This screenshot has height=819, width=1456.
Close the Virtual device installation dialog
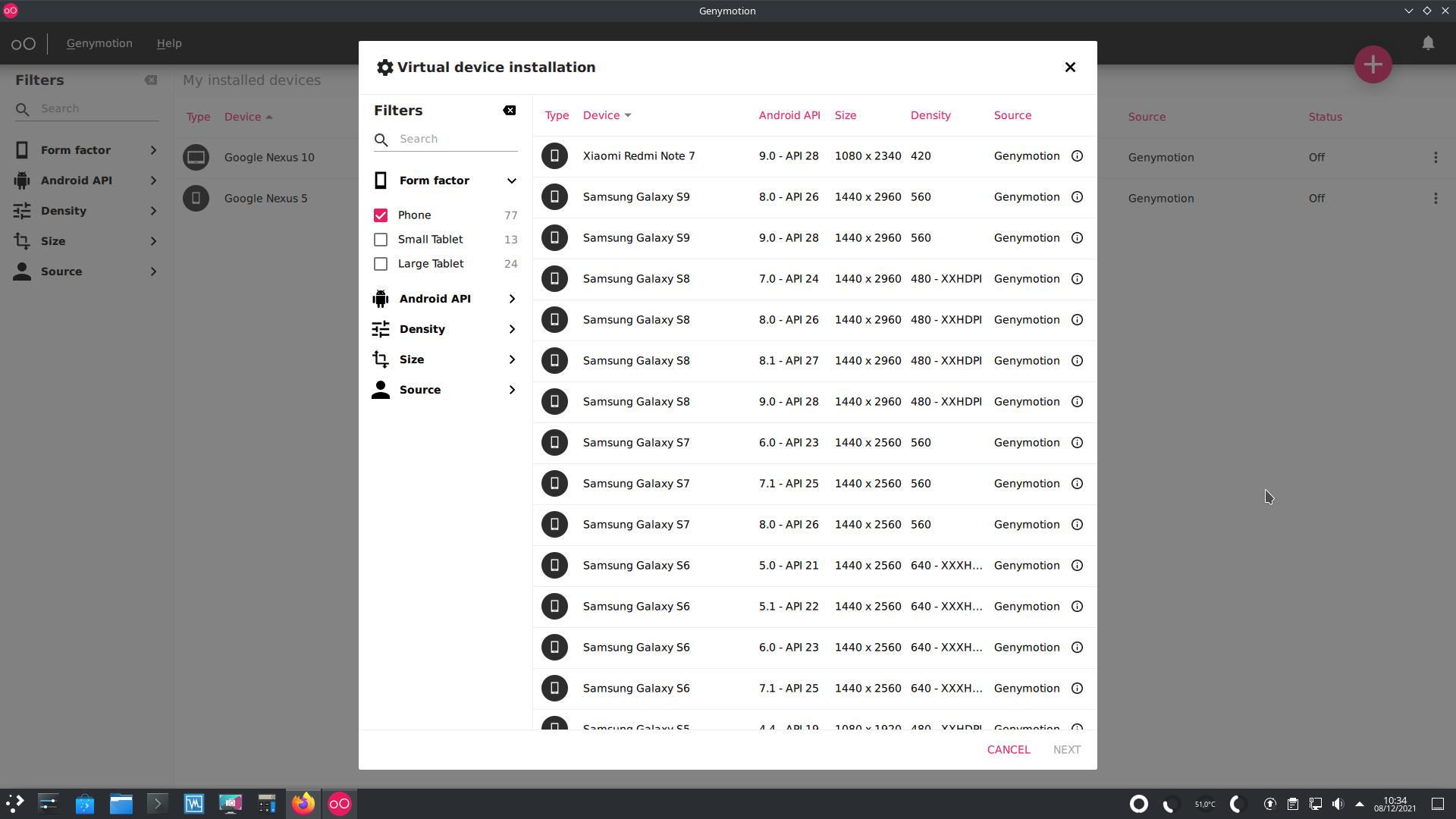1070,67
